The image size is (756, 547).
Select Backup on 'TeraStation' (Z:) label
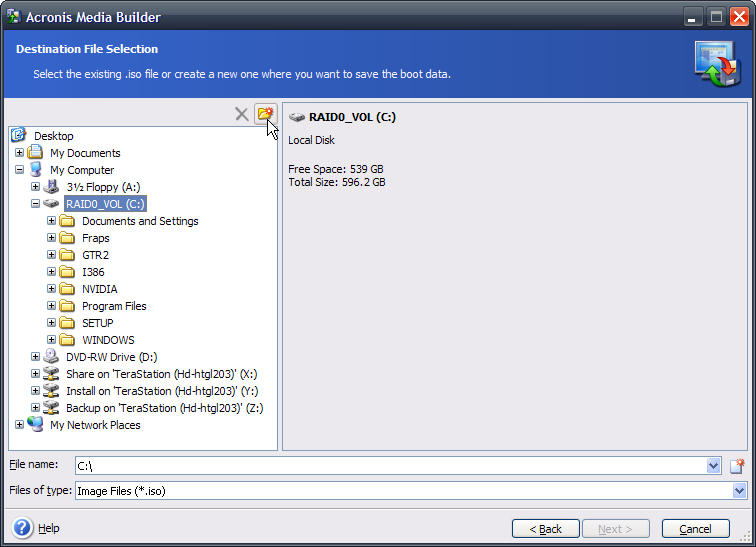(165, 408)
